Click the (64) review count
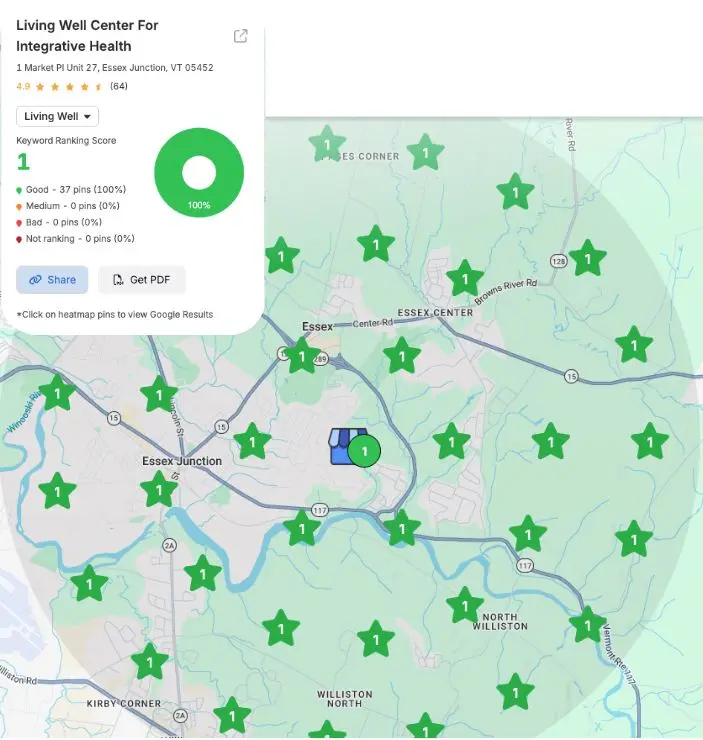Image resolution: width=703 pixels, height=740 pixels. coord(119,86)
